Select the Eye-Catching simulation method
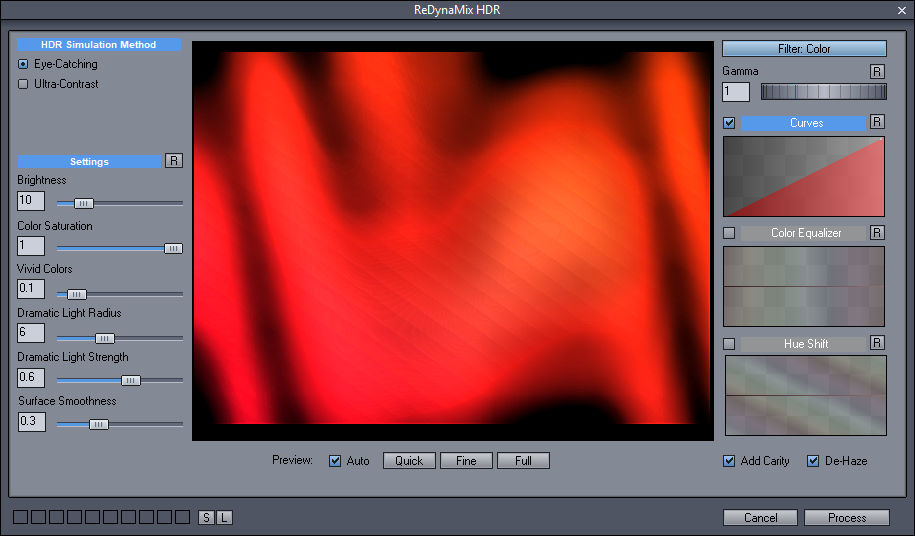Viewport: 915px width, 536px height. tap(23, 64)
